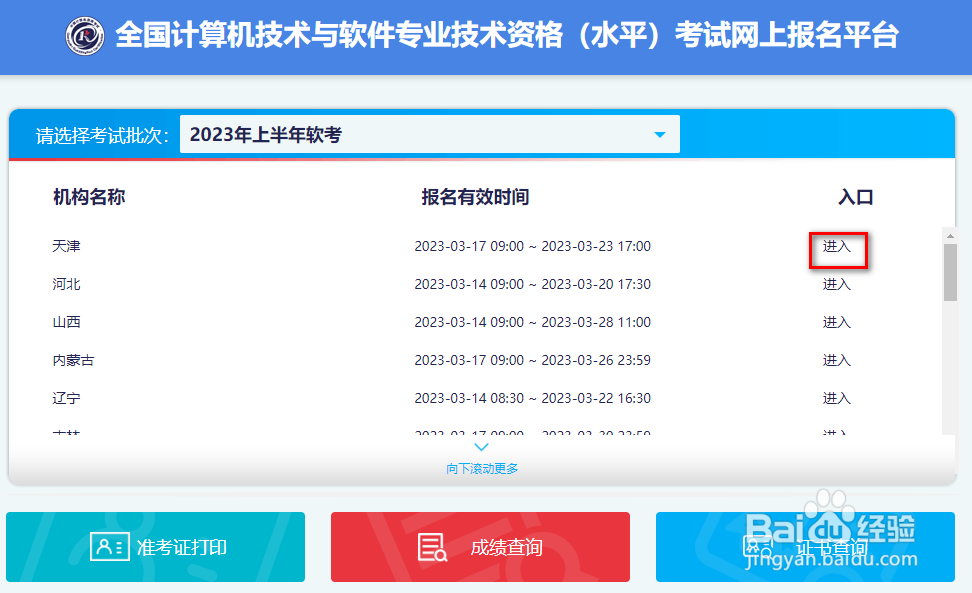
Task: Click the down chevron above 向下滚动更多
Action: pos(482,447)
